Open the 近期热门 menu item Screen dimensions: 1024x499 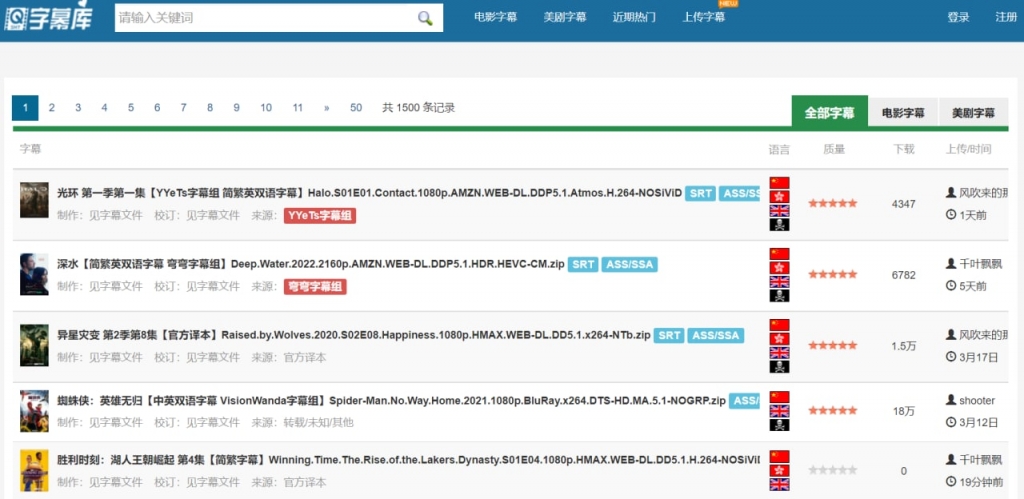pyautogui.click(x=634, y=18)
